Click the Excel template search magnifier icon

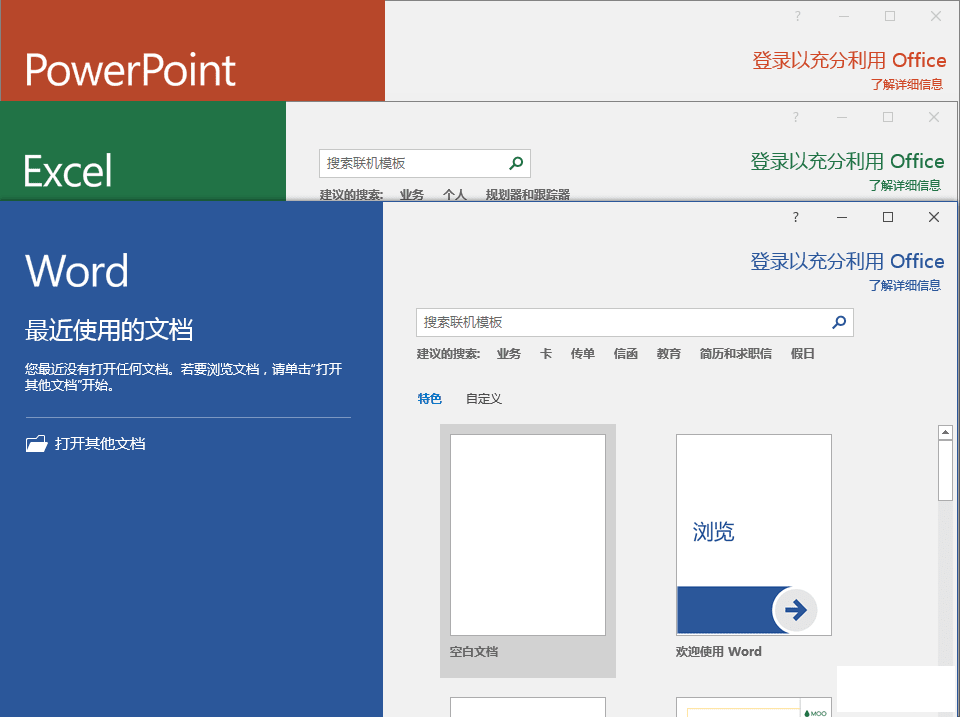[x=516, y=163]
